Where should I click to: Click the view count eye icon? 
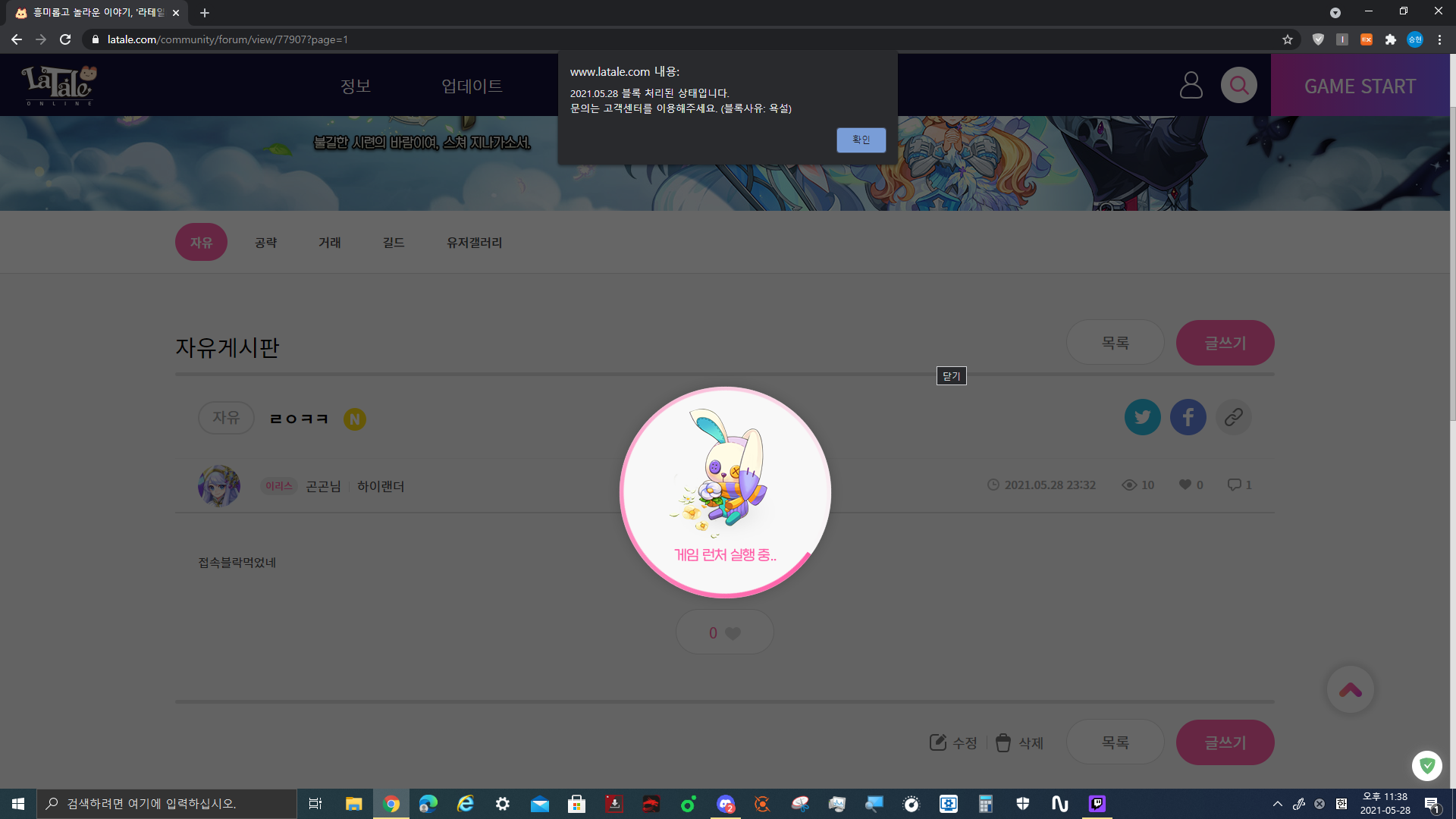point(1128,485)
